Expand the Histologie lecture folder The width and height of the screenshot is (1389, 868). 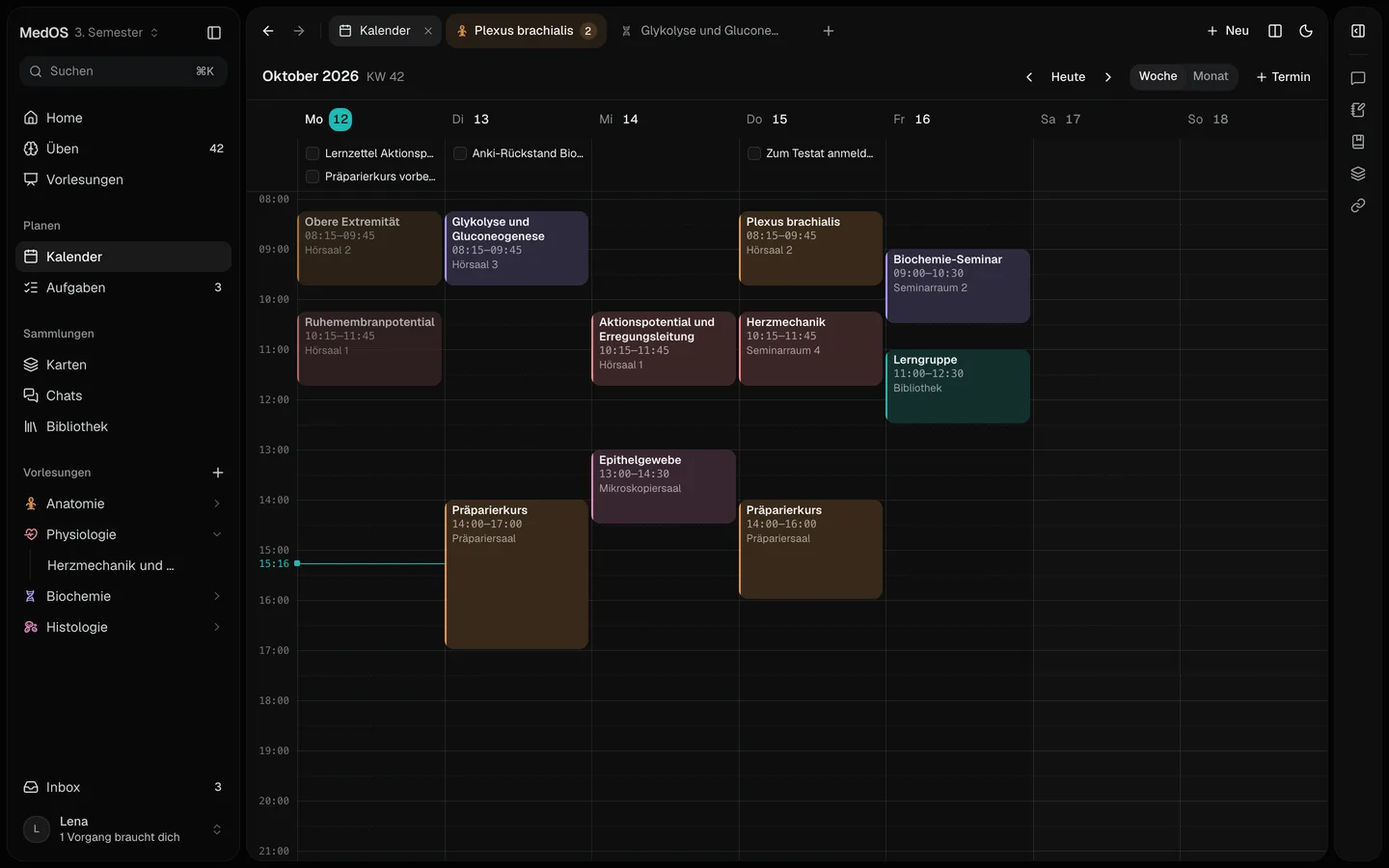pyautogui.click(x=216, y=627)
